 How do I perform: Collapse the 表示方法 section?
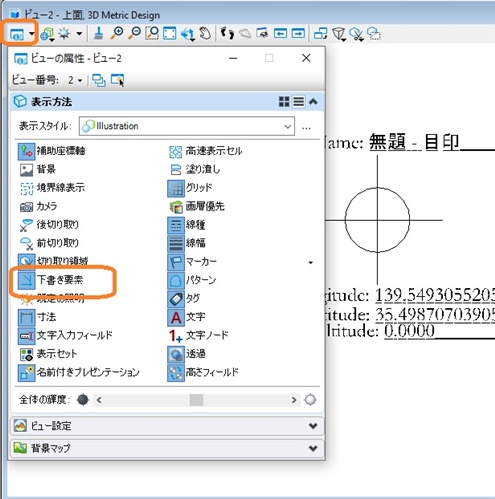tap(313, 101)
